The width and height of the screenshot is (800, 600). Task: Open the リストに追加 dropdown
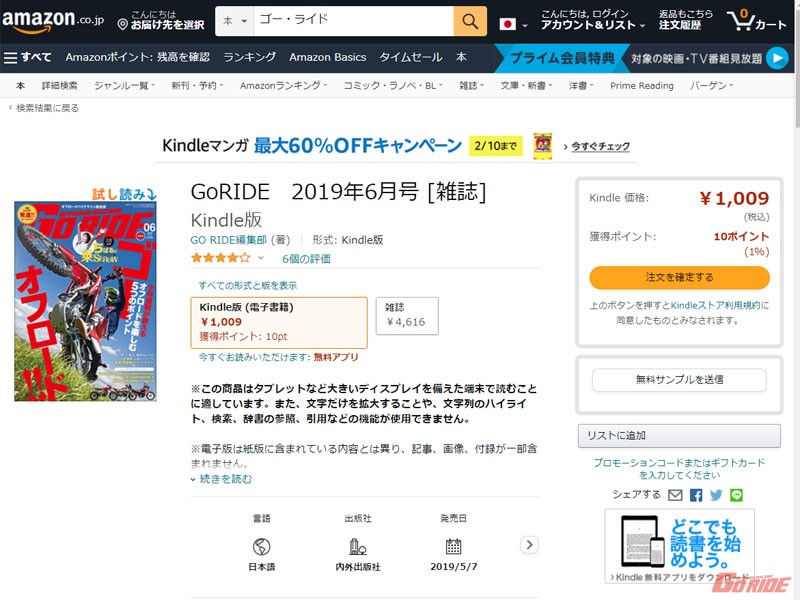(x=679, y=436)
